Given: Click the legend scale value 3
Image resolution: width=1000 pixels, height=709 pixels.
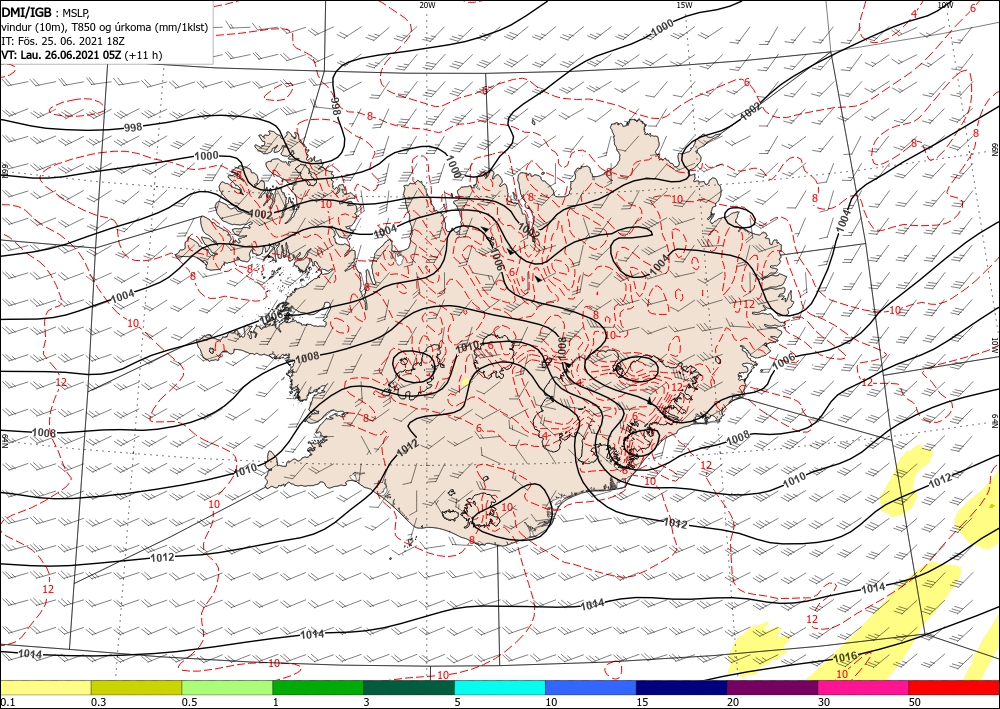Looking at the screenshot, I should [x=367, y=702].
